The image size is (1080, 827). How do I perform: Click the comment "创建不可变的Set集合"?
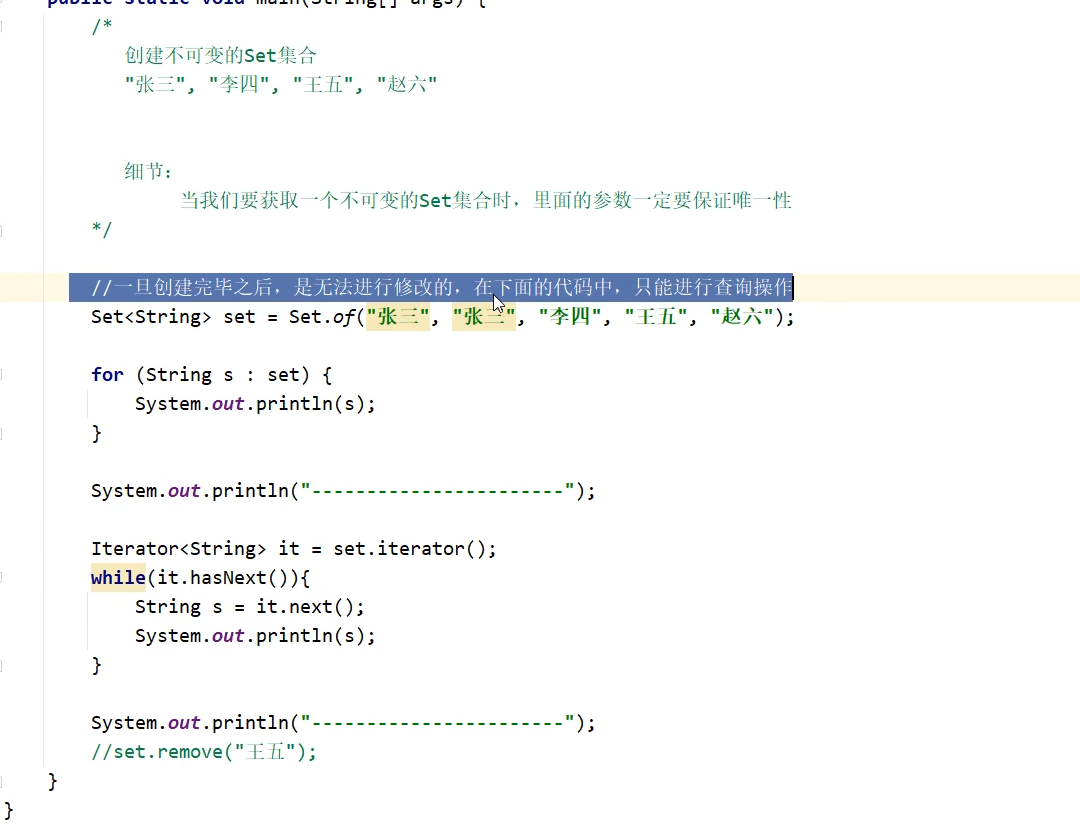220,55
